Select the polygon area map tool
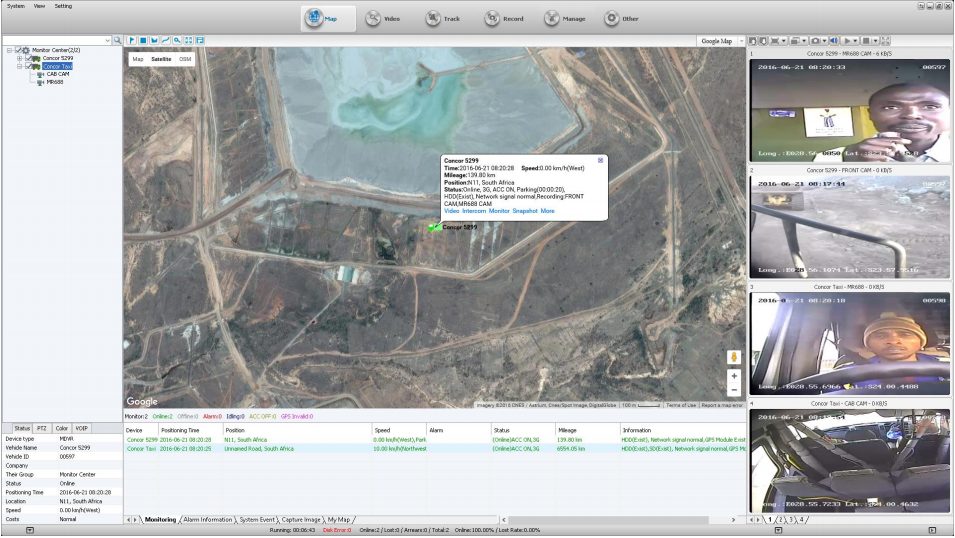 154,40
